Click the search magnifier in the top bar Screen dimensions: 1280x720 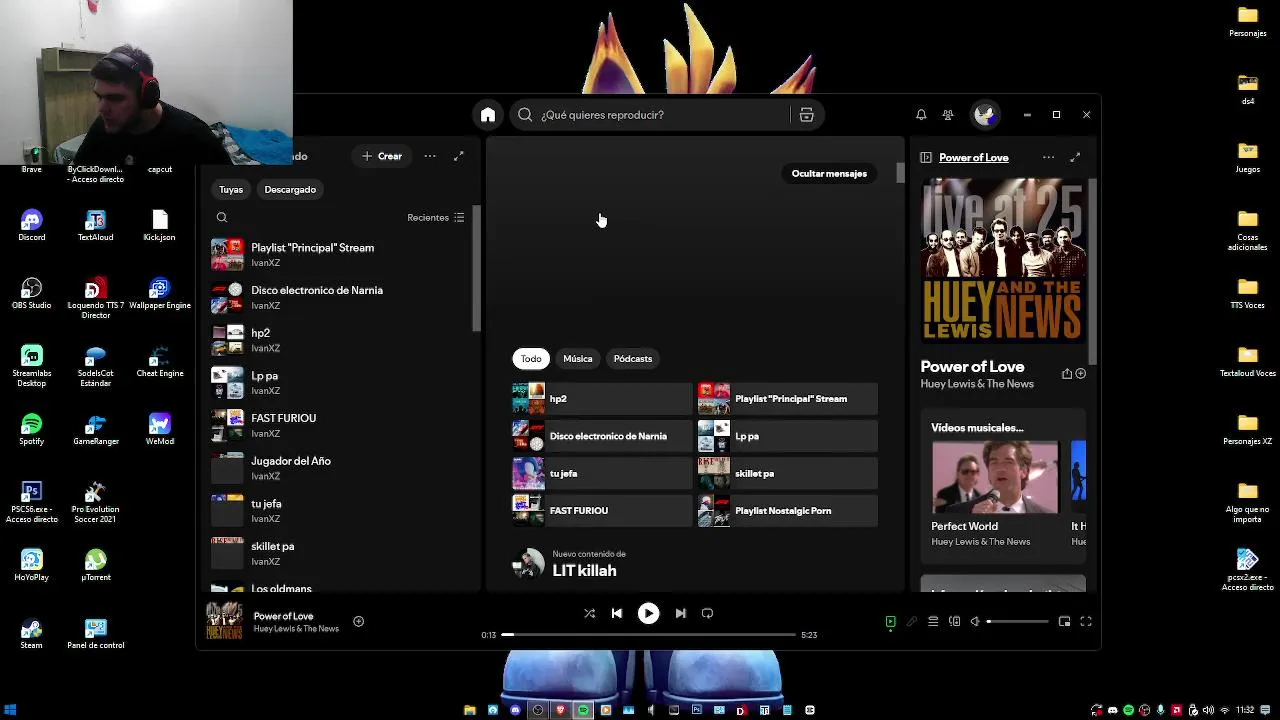tap(525, 115)
